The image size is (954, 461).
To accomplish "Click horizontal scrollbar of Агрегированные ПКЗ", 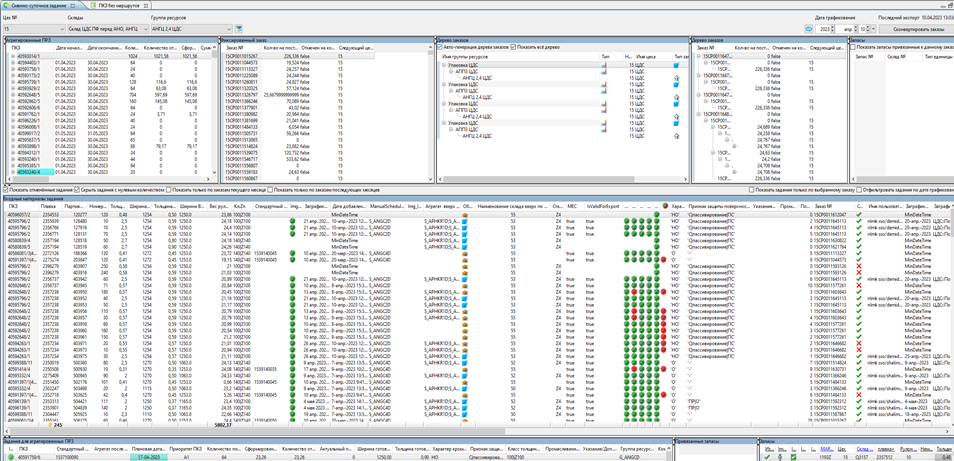I will tap(110, 179).
